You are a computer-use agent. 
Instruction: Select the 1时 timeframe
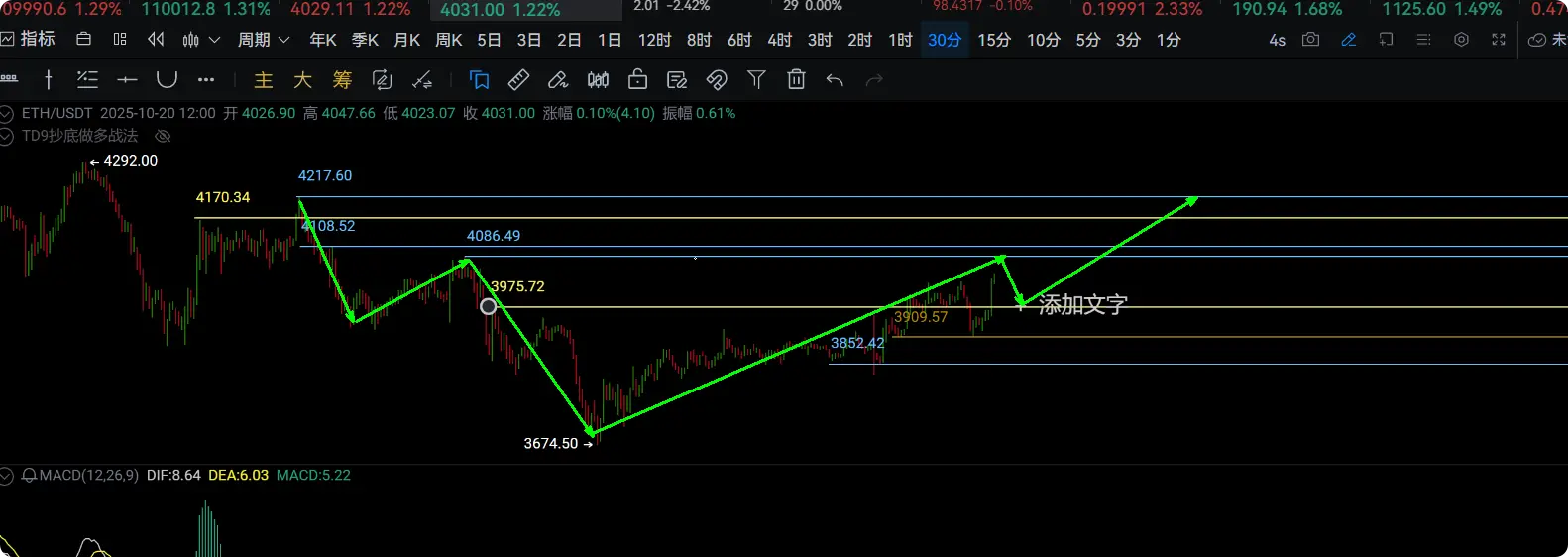[900, 40]
